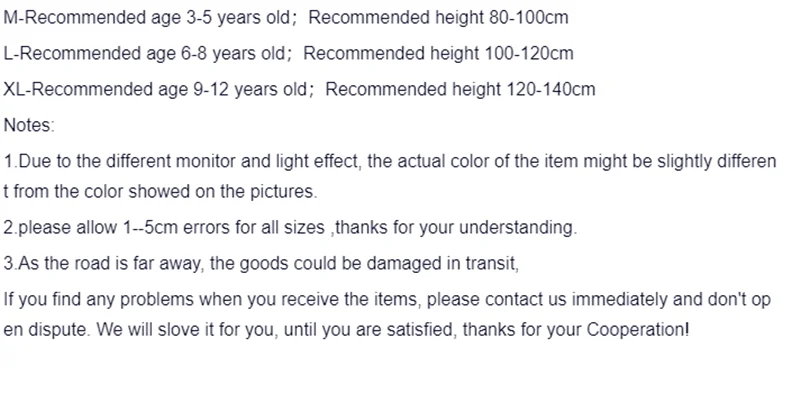The height and width of the screenshot is (402, 800).
Task: Click the text 'from the color showed on the pictures'
Action: (165, 191)
